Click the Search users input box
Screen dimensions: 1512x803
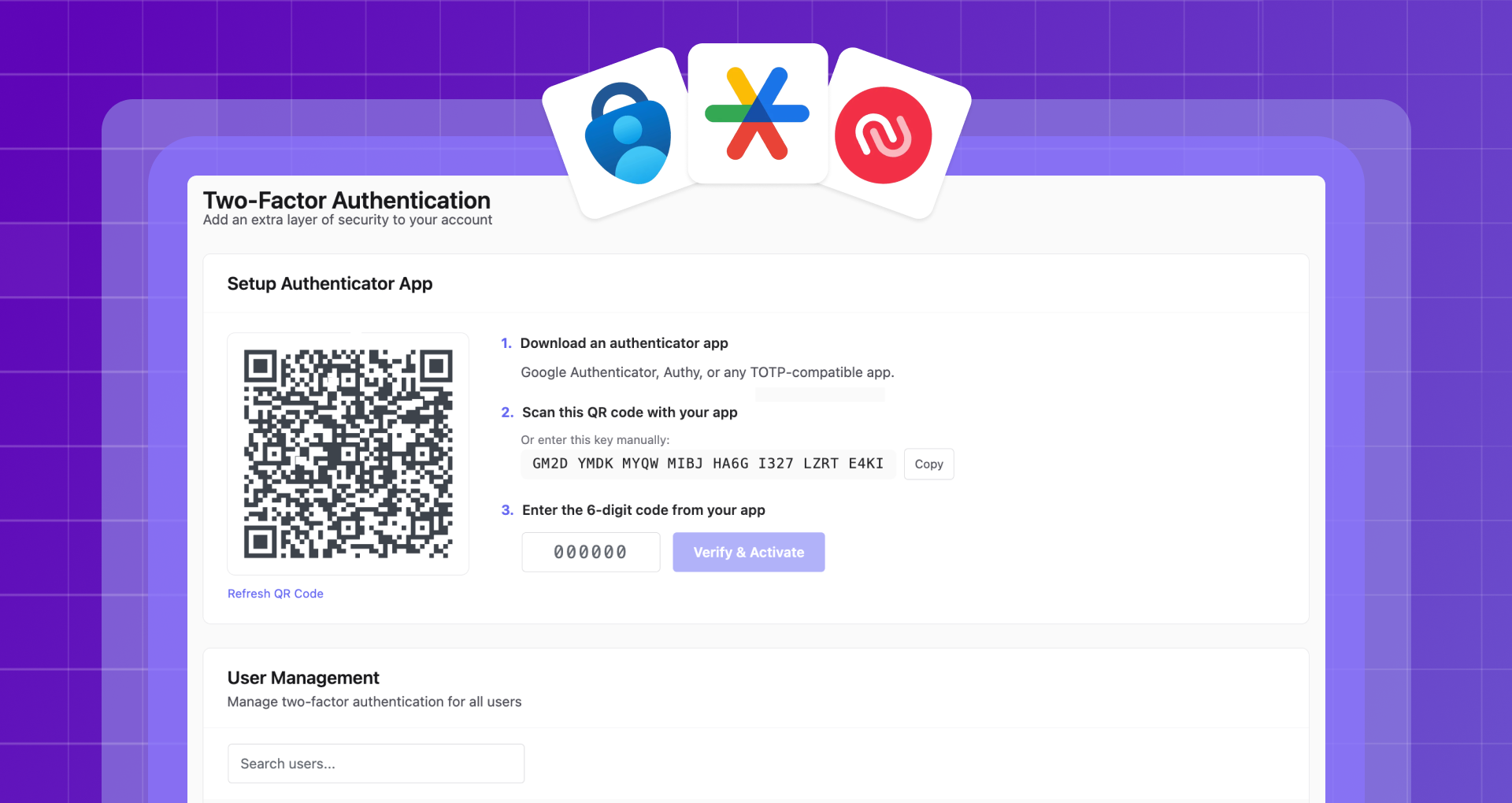pyautogui.click(x=376, y=763)
